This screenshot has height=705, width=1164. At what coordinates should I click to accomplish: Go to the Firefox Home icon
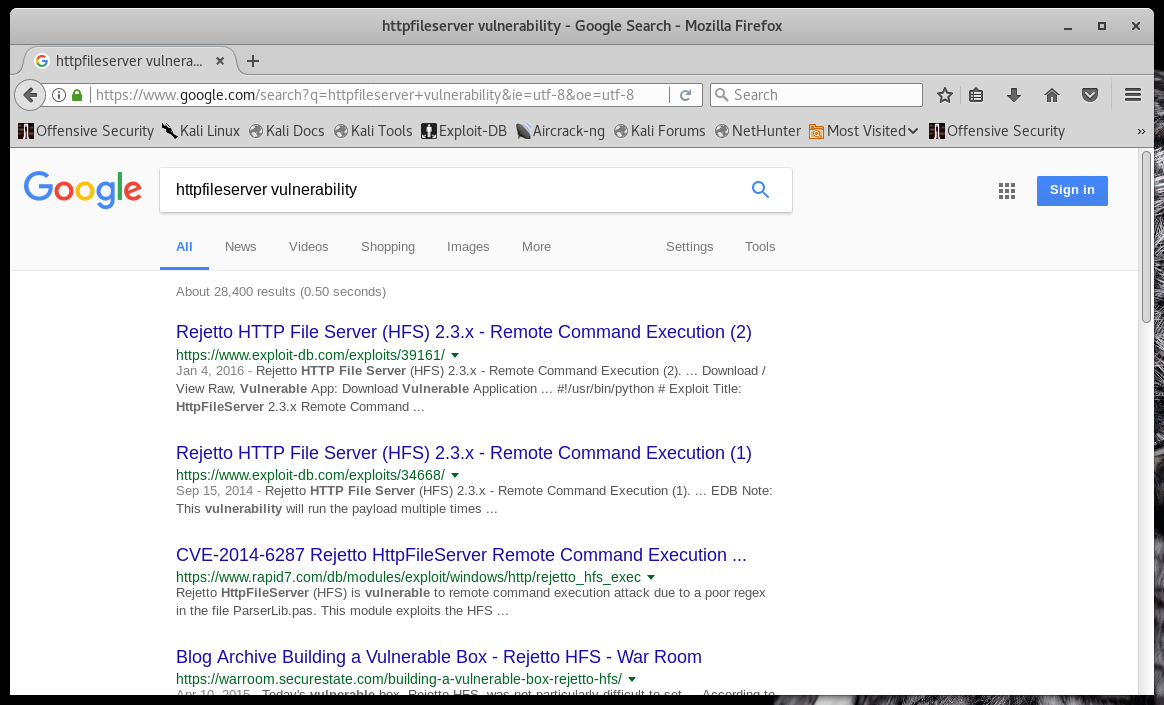(1051, 95)
